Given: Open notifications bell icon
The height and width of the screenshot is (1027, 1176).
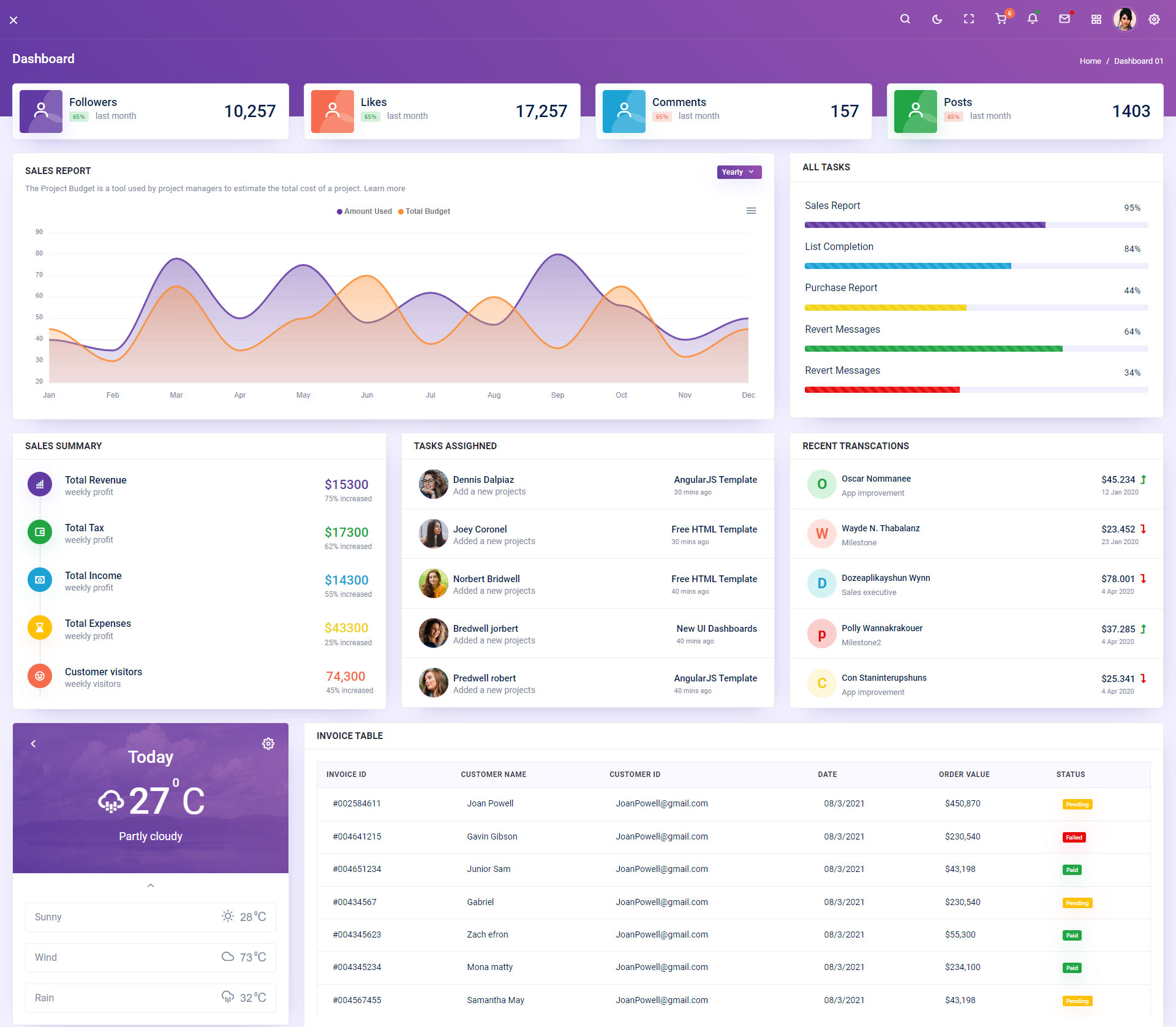Looking at the screenshot, I should [1033, 19].
